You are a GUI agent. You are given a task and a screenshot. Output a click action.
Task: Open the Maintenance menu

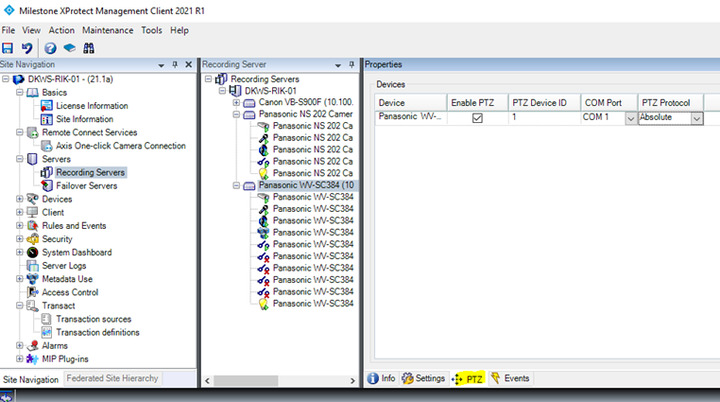click(107, 31)
